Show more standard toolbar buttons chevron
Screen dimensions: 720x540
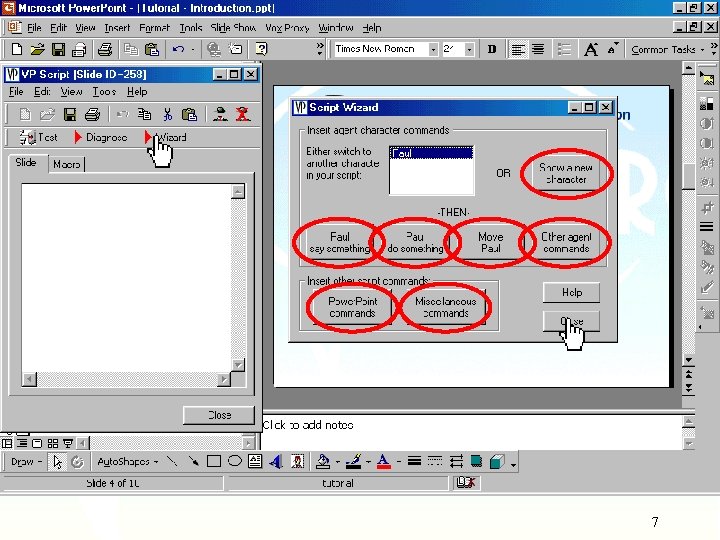[x=320, y=49]
